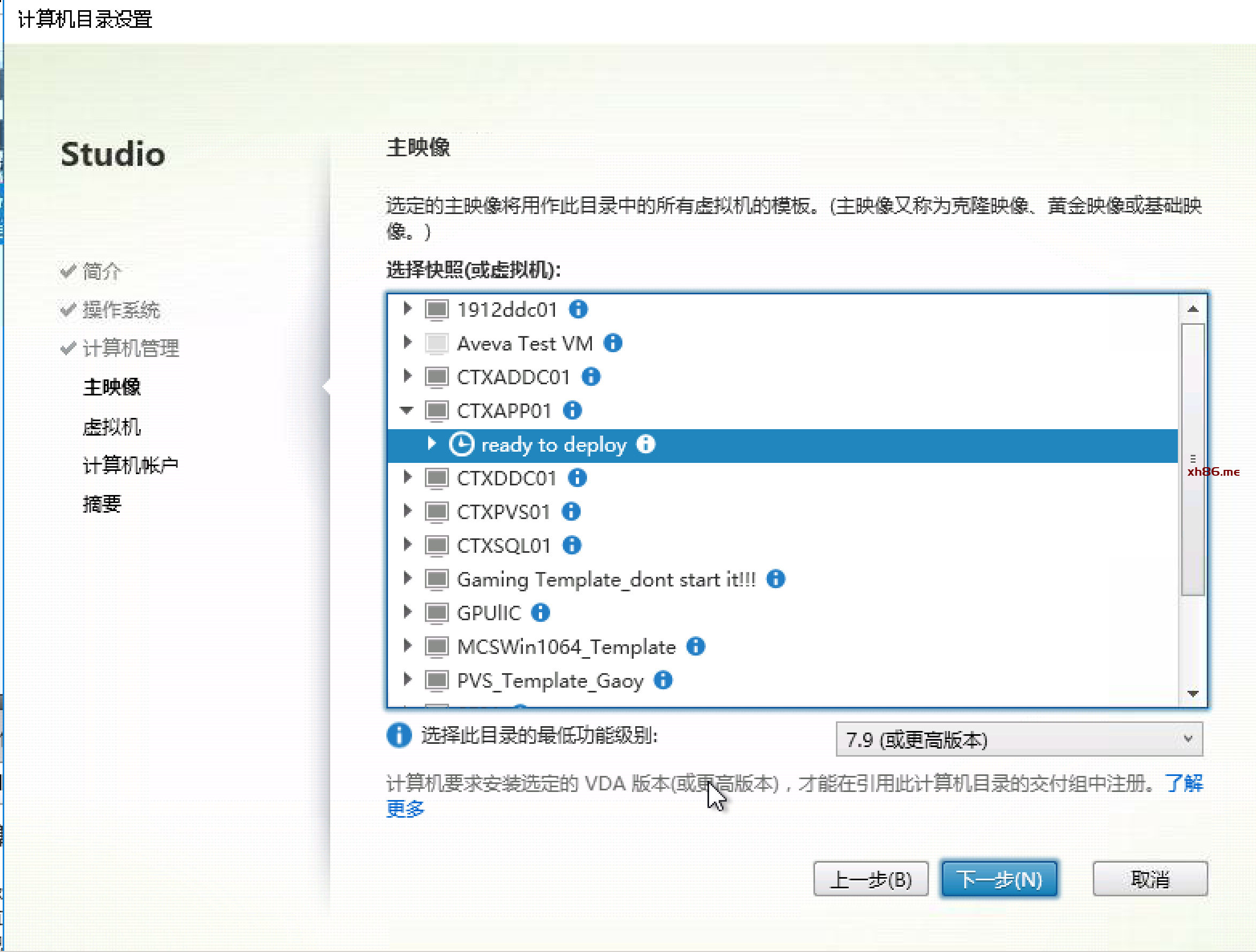Viewport: 1256px width, 952px height.
Task: Click info icon next to Gaming Template
Action: click(x=775, y=579)
